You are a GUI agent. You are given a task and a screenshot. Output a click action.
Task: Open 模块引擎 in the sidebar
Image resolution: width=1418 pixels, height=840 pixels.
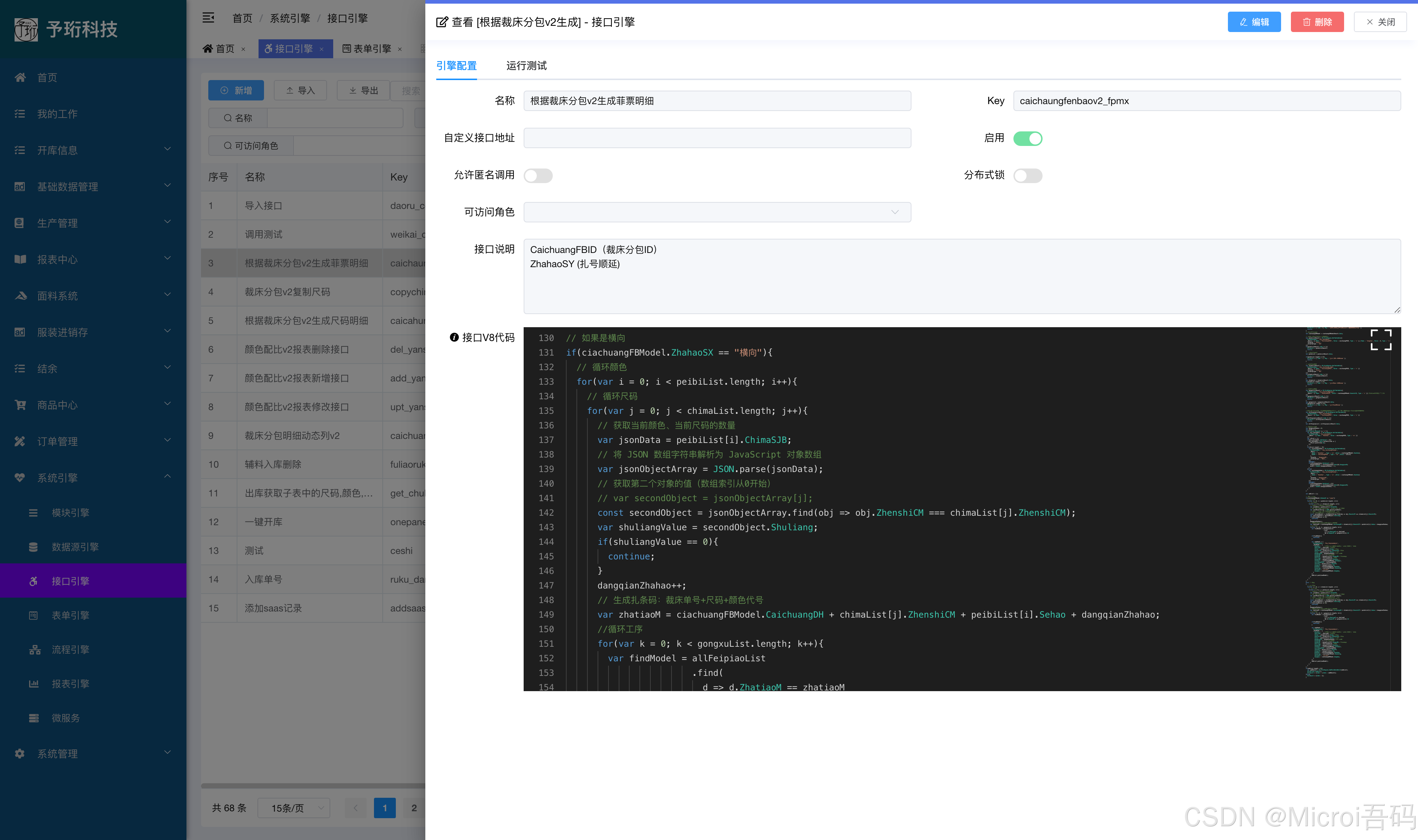click(x=70, y=512)
